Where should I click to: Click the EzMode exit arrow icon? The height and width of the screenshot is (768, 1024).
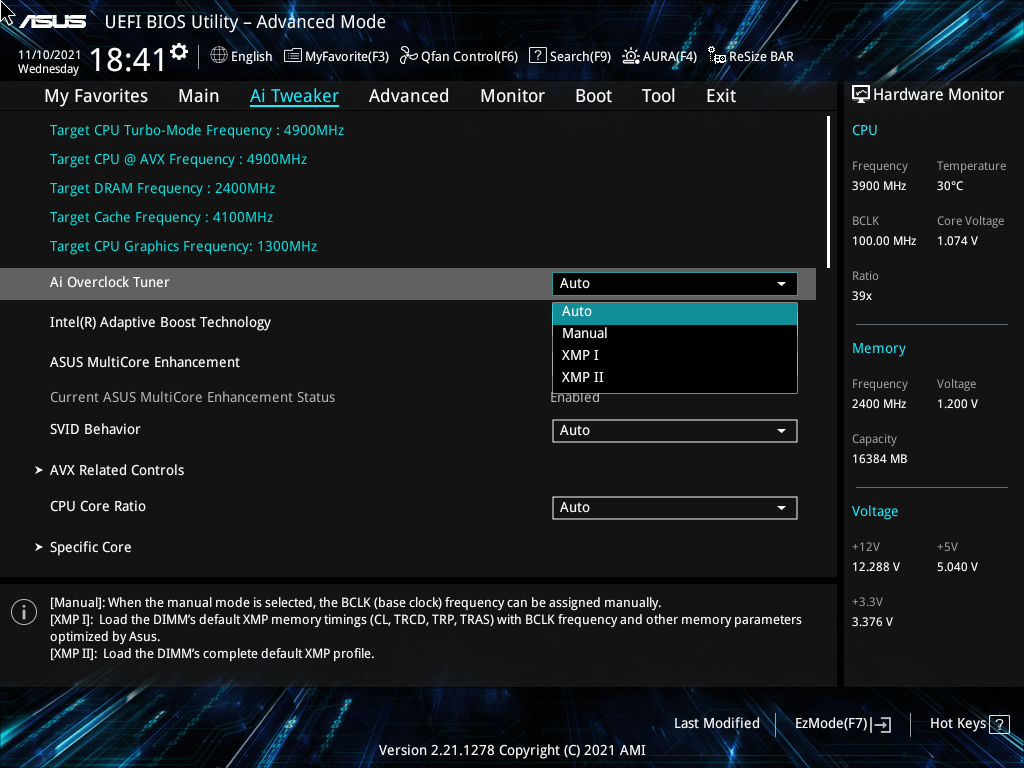(881, 724)
